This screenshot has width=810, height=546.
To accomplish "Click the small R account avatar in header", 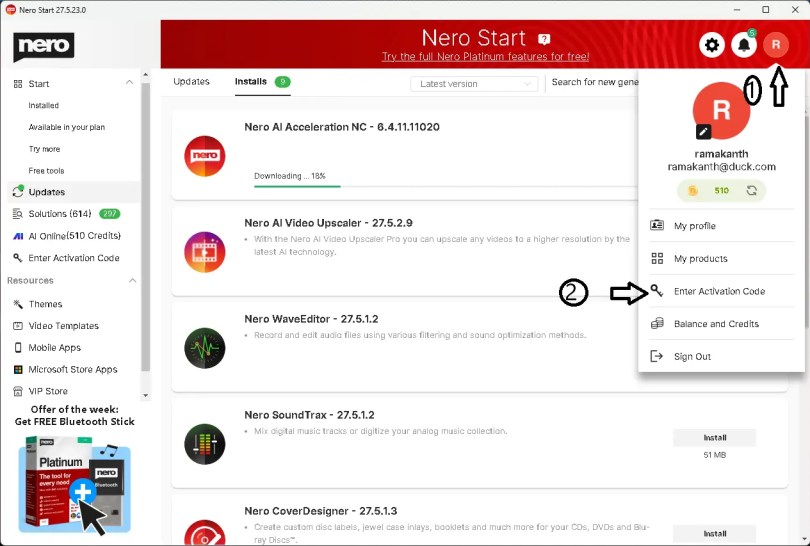I will (x=776, y=45).
